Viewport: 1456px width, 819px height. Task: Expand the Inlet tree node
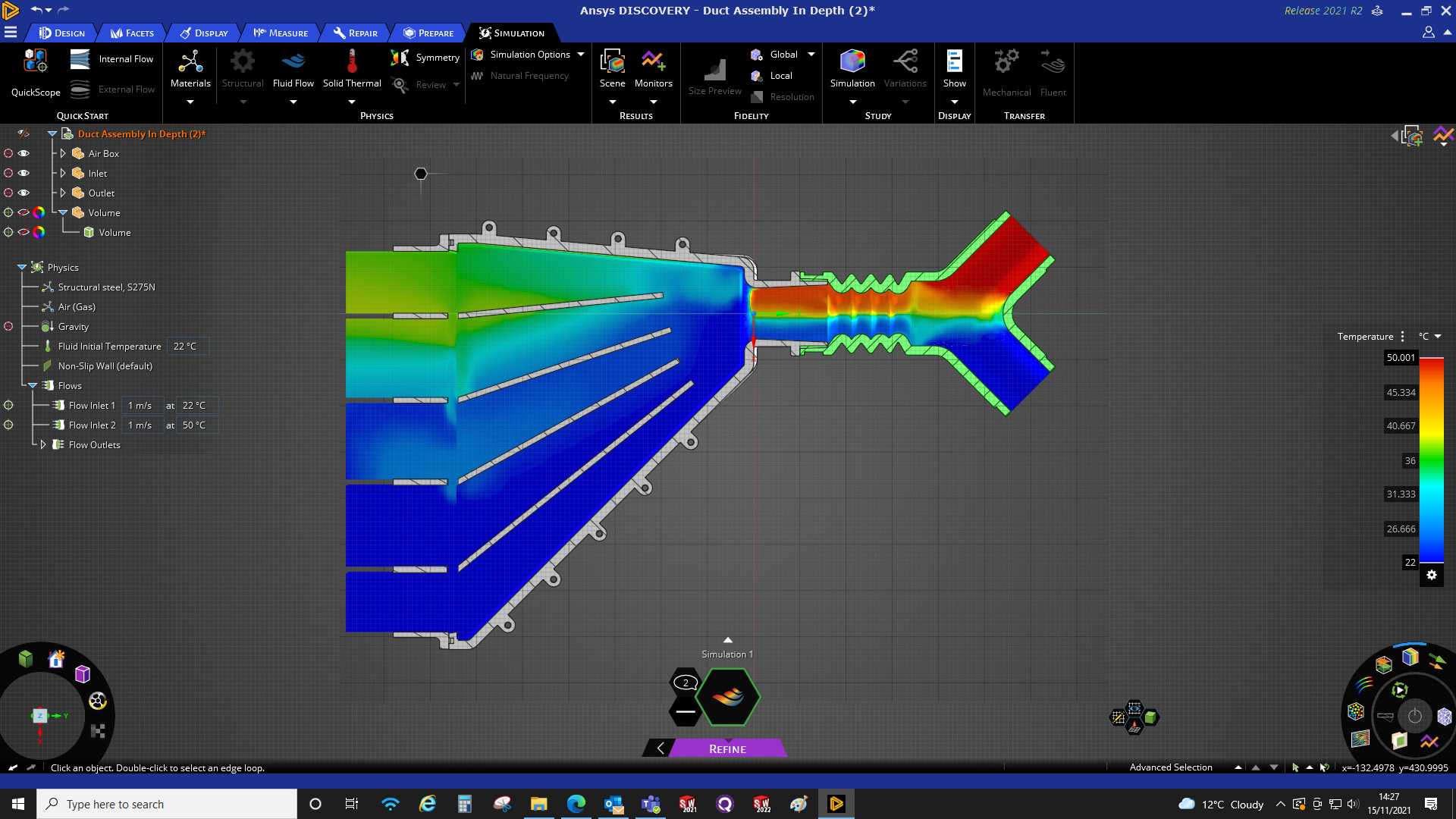[x=63, y=173]
